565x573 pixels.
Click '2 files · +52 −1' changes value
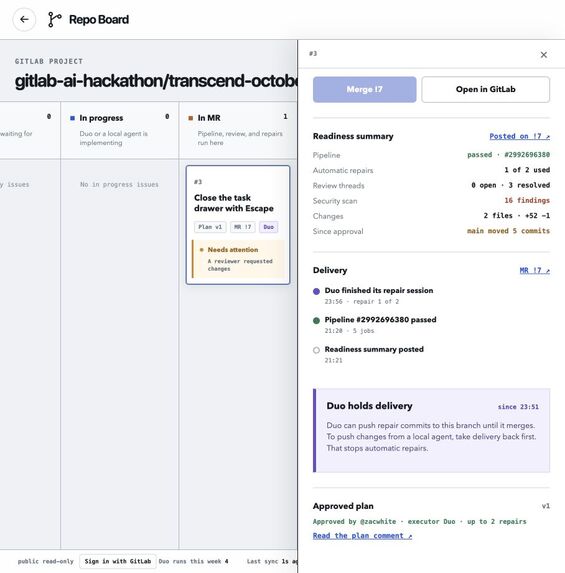pos(516,216)
